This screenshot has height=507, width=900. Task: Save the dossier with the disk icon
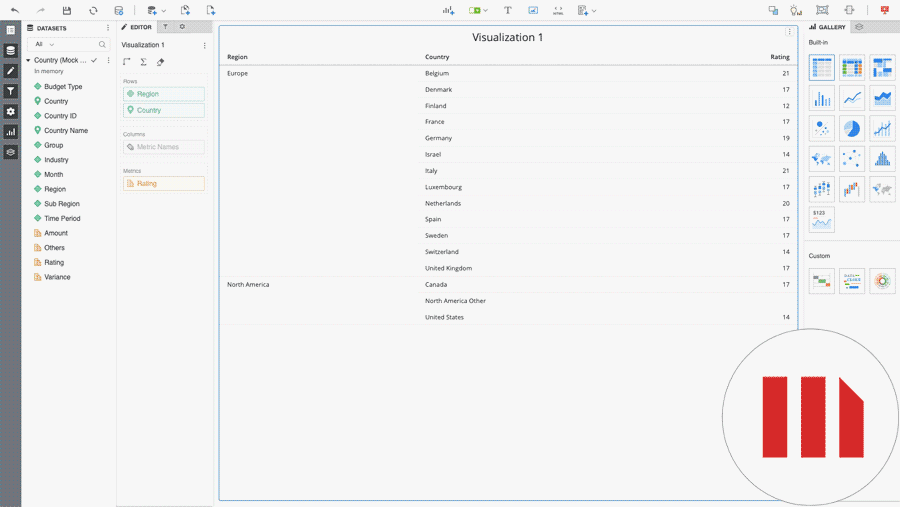click(67, 10)
